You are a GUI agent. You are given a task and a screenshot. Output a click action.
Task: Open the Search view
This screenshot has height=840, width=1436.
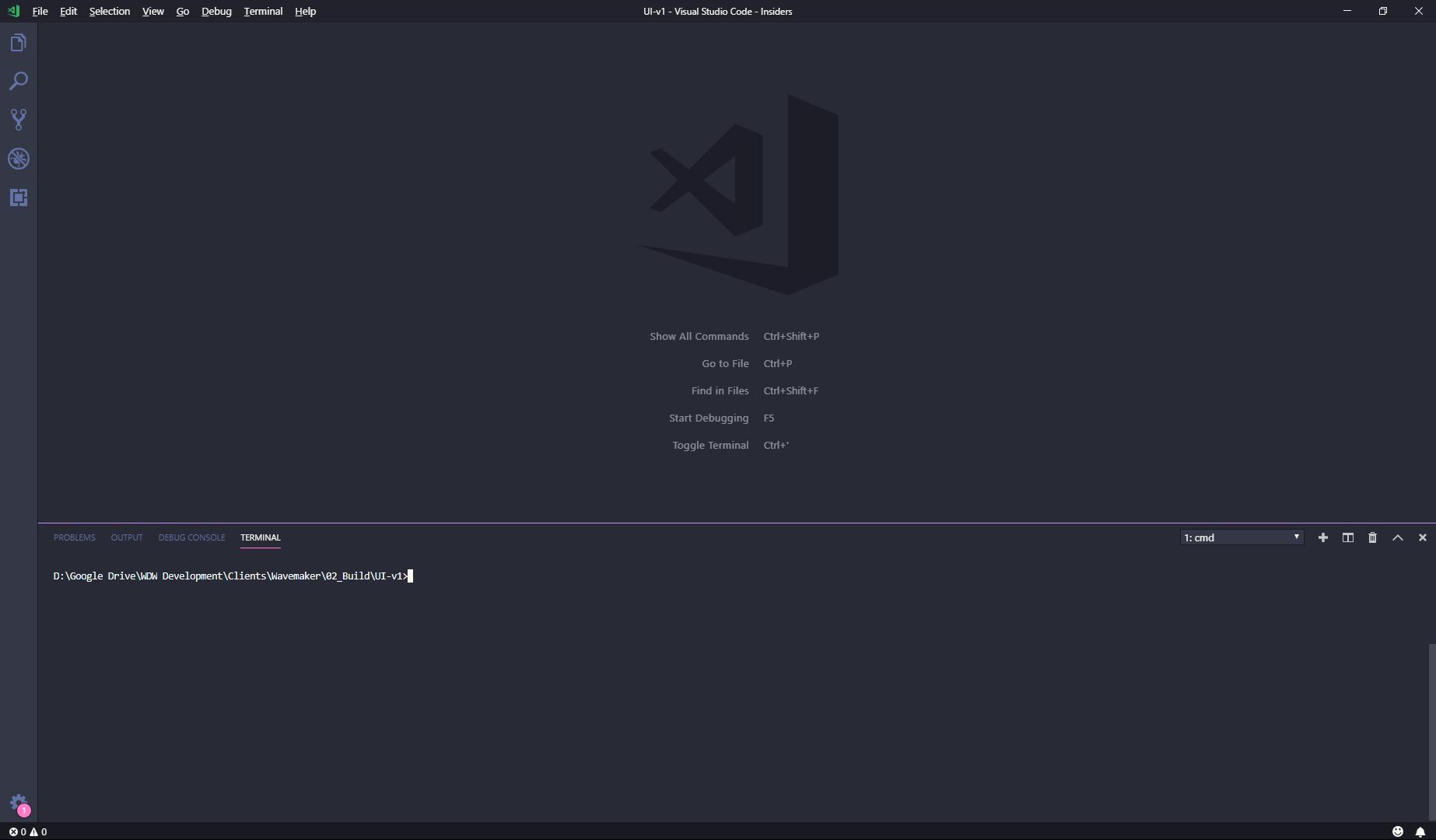(19, 81)
